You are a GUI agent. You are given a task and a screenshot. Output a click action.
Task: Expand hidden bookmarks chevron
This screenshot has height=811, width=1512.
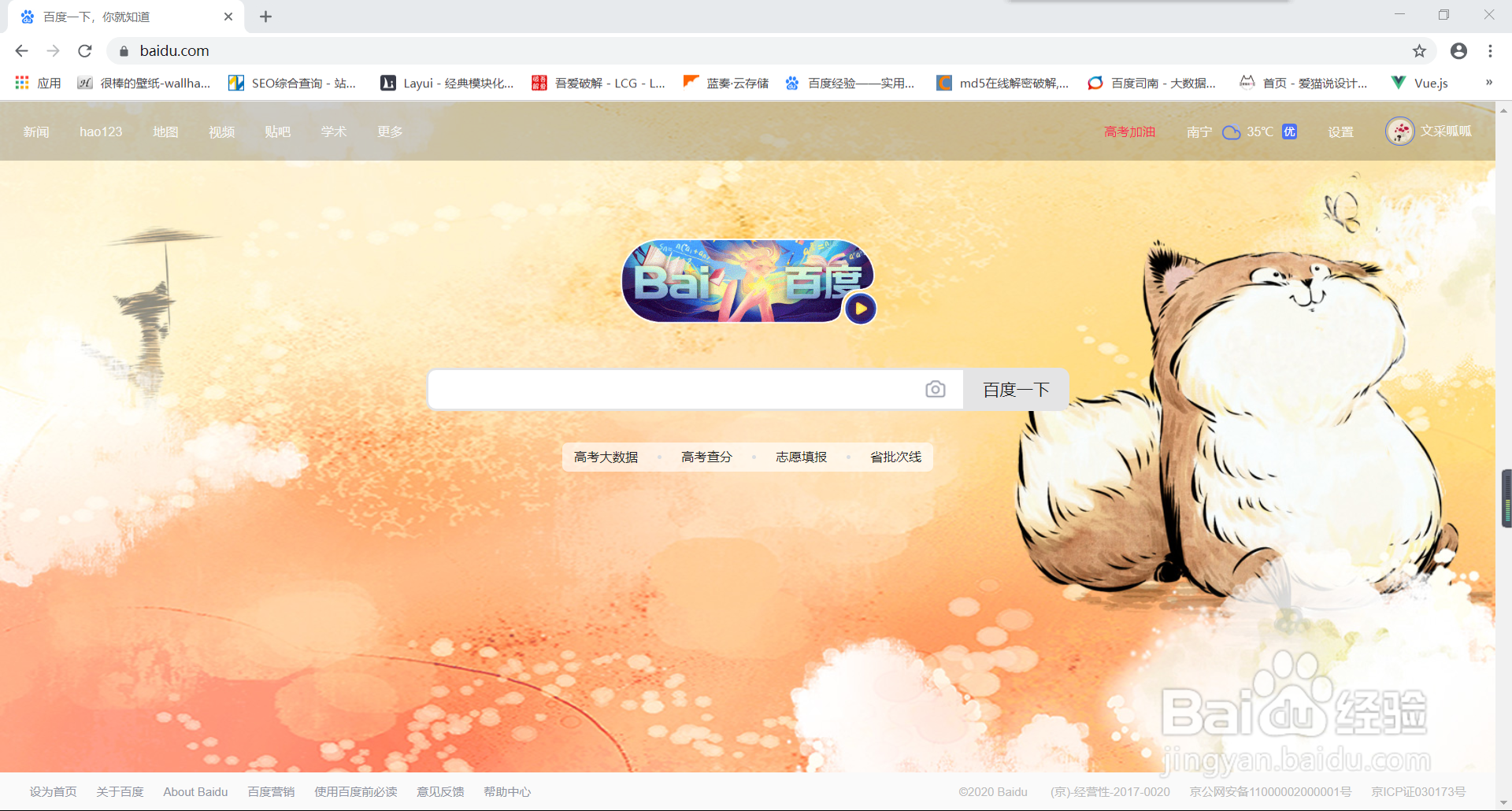[1488, 83]
